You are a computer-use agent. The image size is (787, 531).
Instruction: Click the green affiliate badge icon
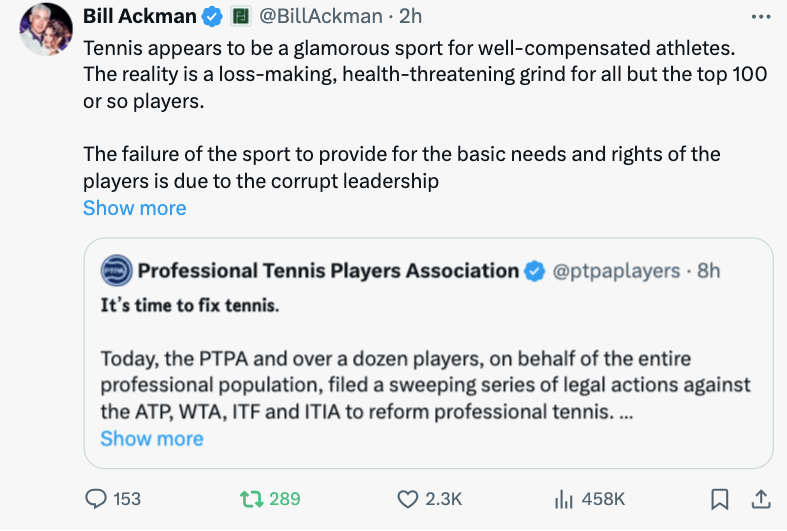(240, 16)
